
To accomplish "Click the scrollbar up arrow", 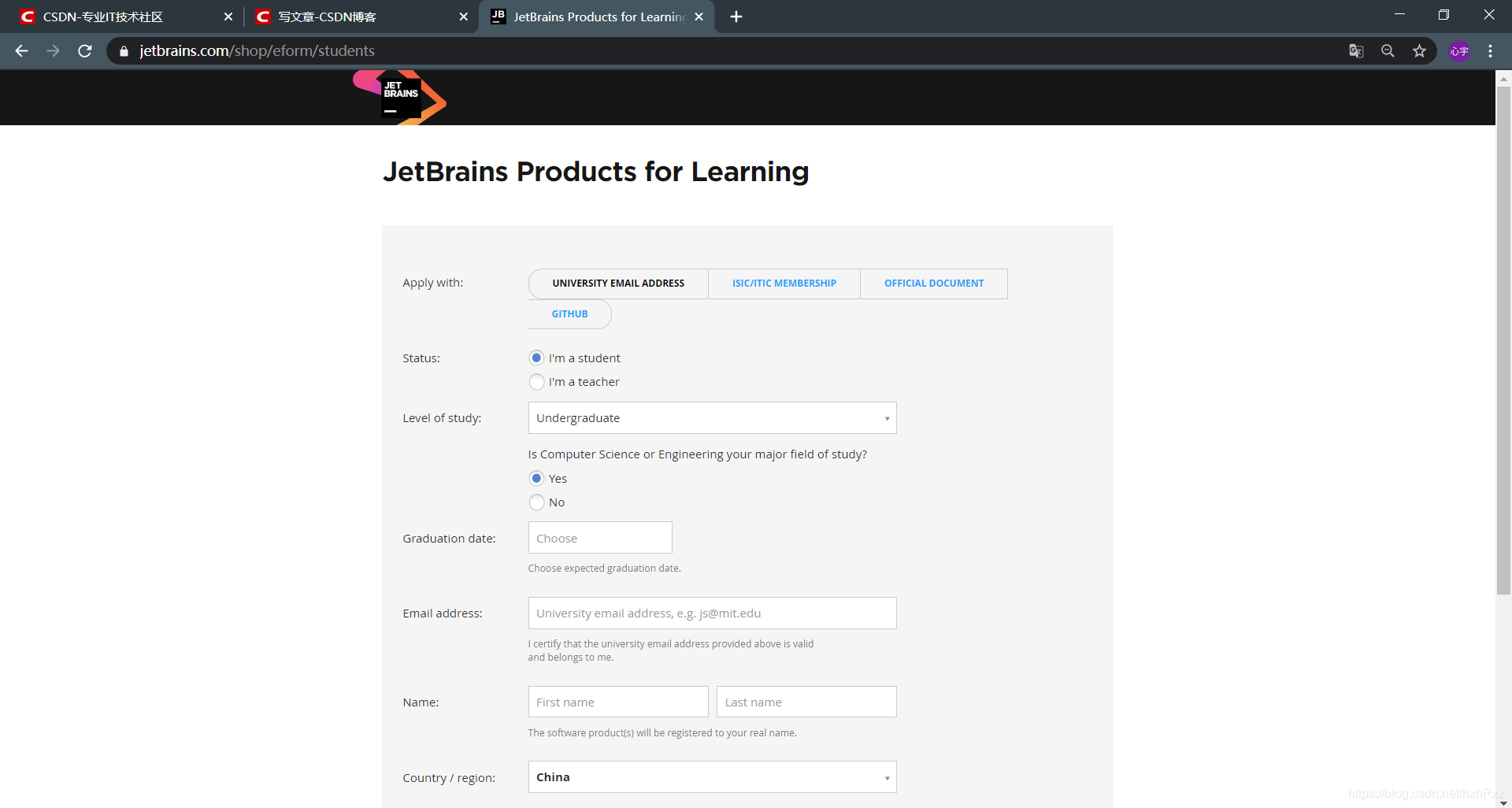I will tap(1503, 78).
